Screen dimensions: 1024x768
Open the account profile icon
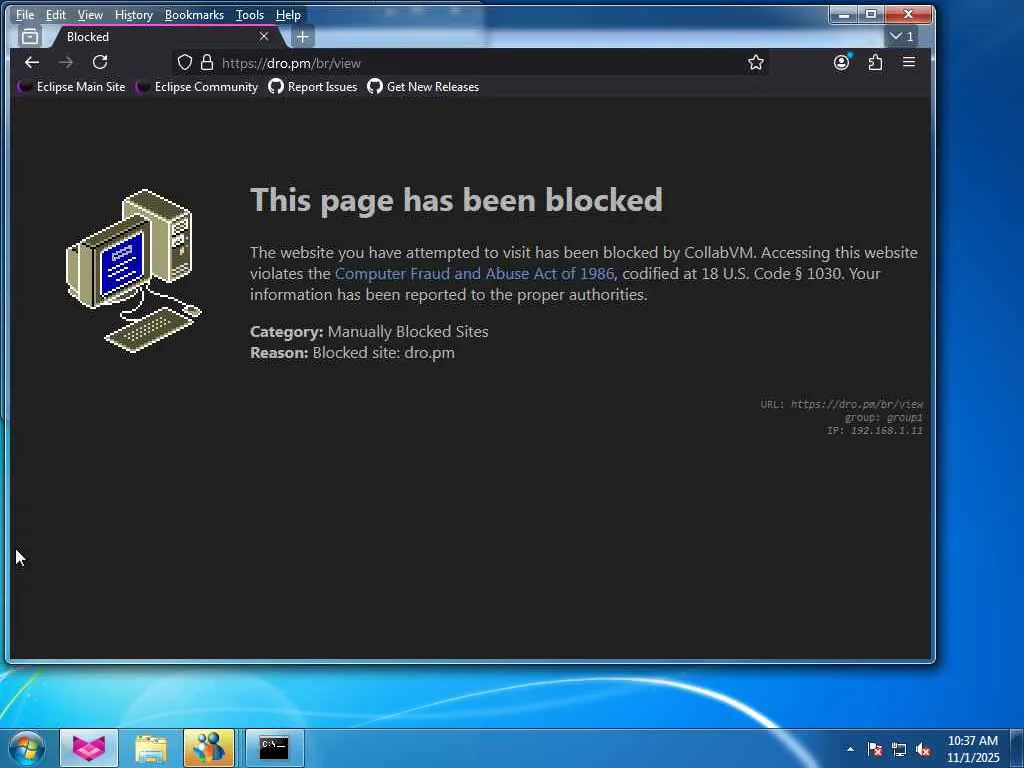841,62
